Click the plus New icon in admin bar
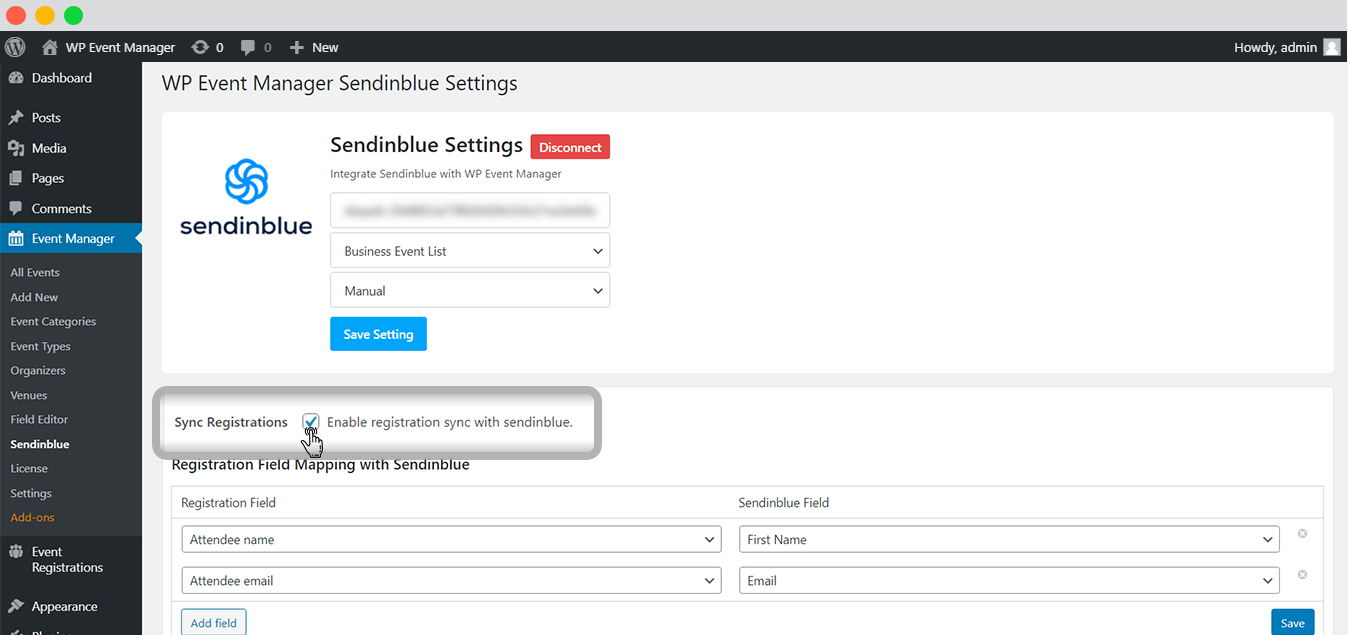 [x=296, y=47]
